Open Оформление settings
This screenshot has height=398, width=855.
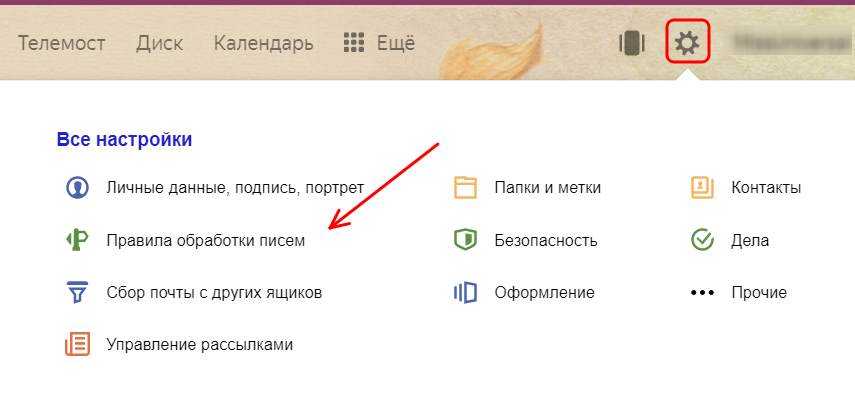544,293
